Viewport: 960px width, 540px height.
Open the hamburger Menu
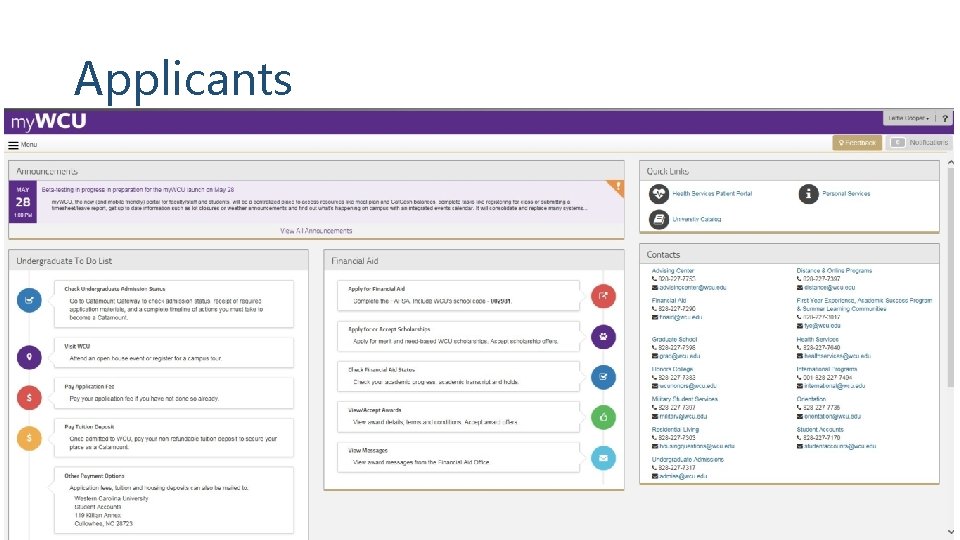point(23,145)
